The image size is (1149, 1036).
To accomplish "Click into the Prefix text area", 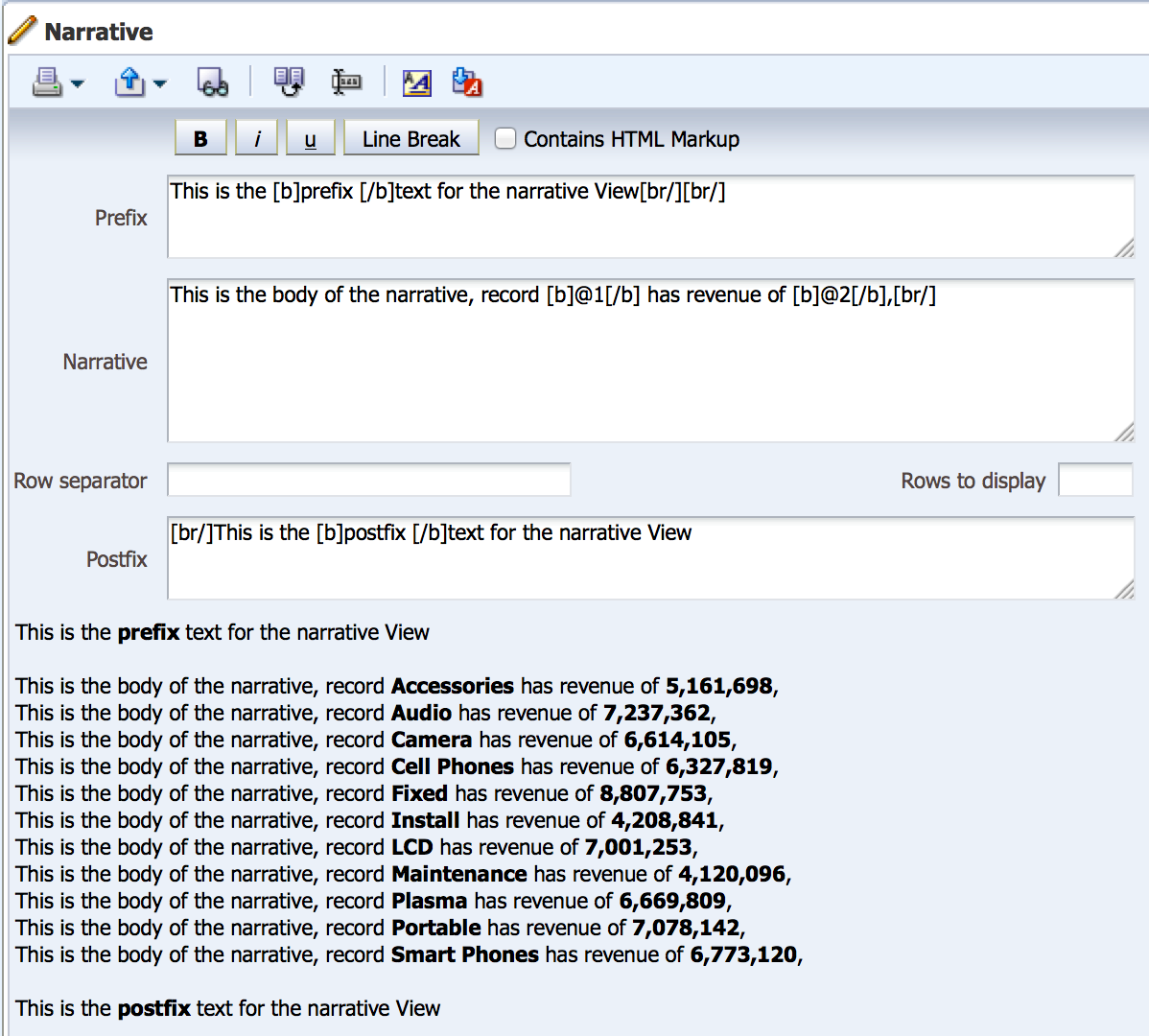I will point(650,216).
